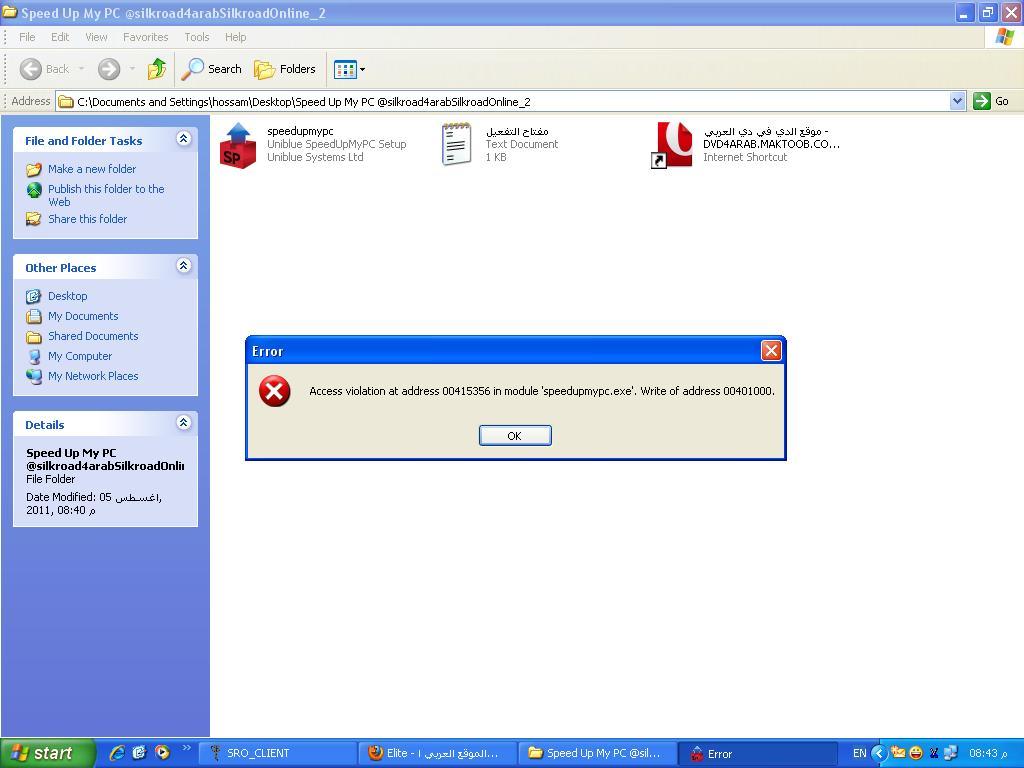Click the Back arrow toolbar icon

pyautogui.click(x=31, y=69)
